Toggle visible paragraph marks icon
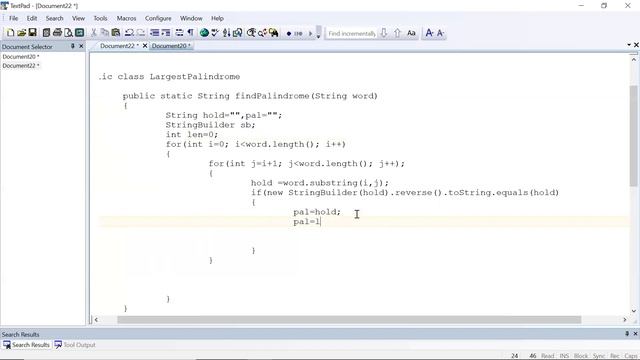640x360 pixels. [191, 33]
